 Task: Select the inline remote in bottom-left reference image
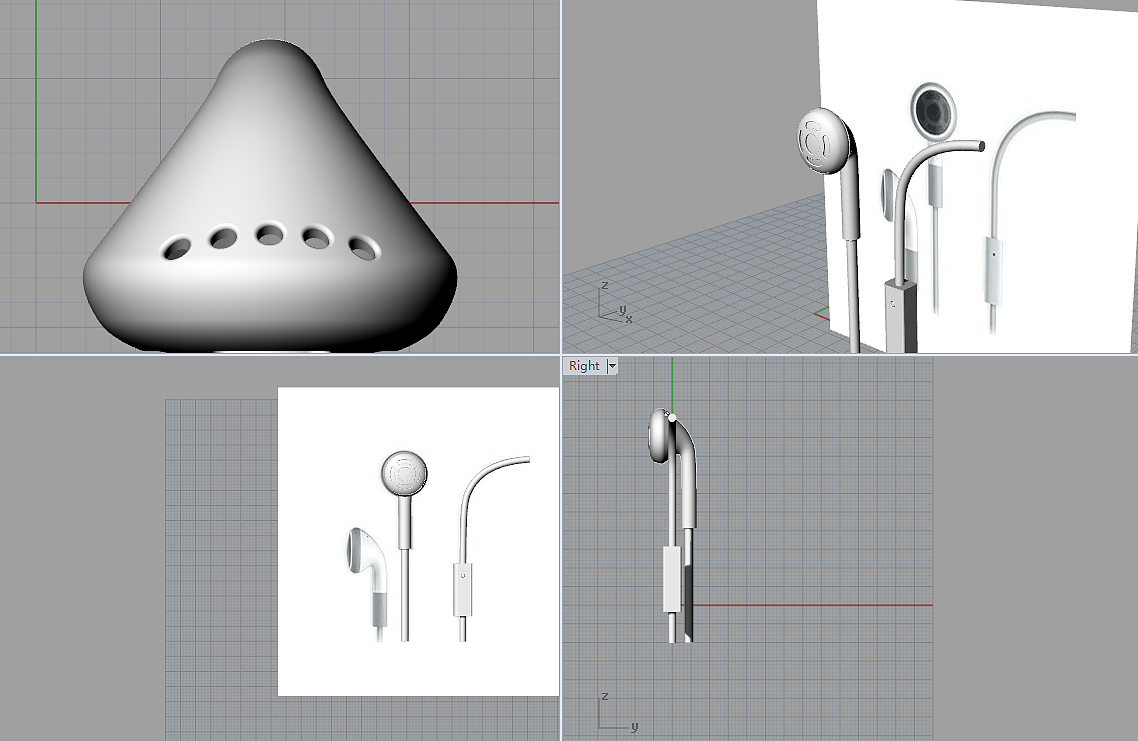point(462,589)
